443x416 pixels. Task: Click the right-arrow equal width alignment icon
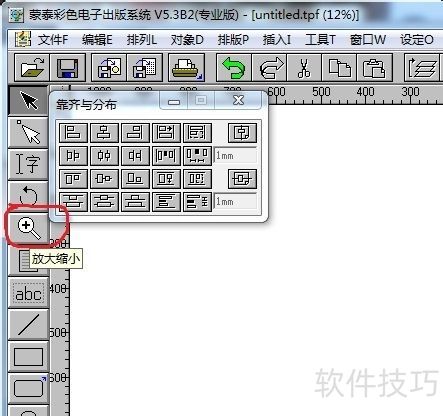166,132
